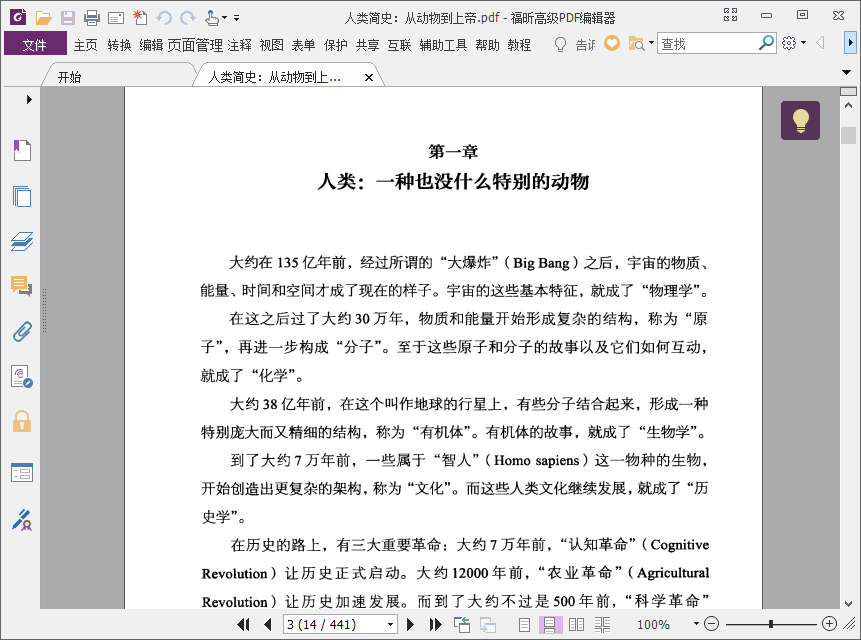Open the document tab list dropdown arrow
Screen dimensions: 861x640
[847, 72]
